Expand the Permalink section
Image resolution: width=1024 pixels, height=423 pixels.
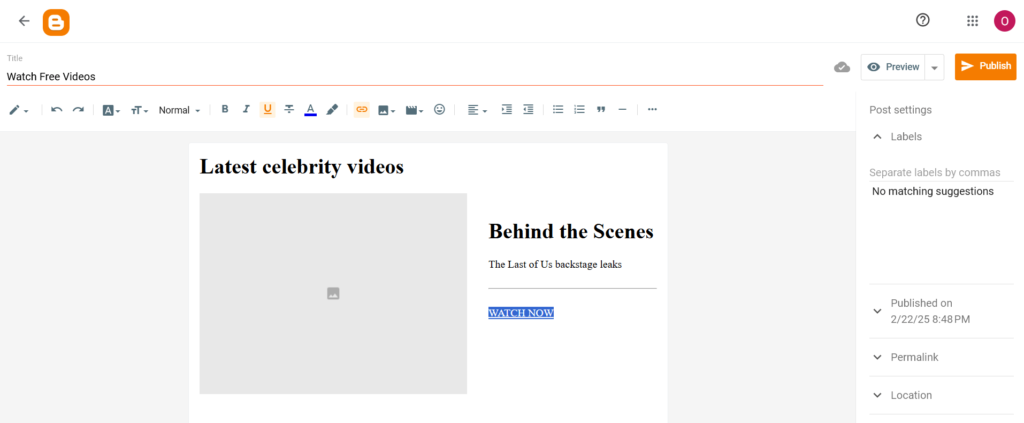[x=914, y=357]
